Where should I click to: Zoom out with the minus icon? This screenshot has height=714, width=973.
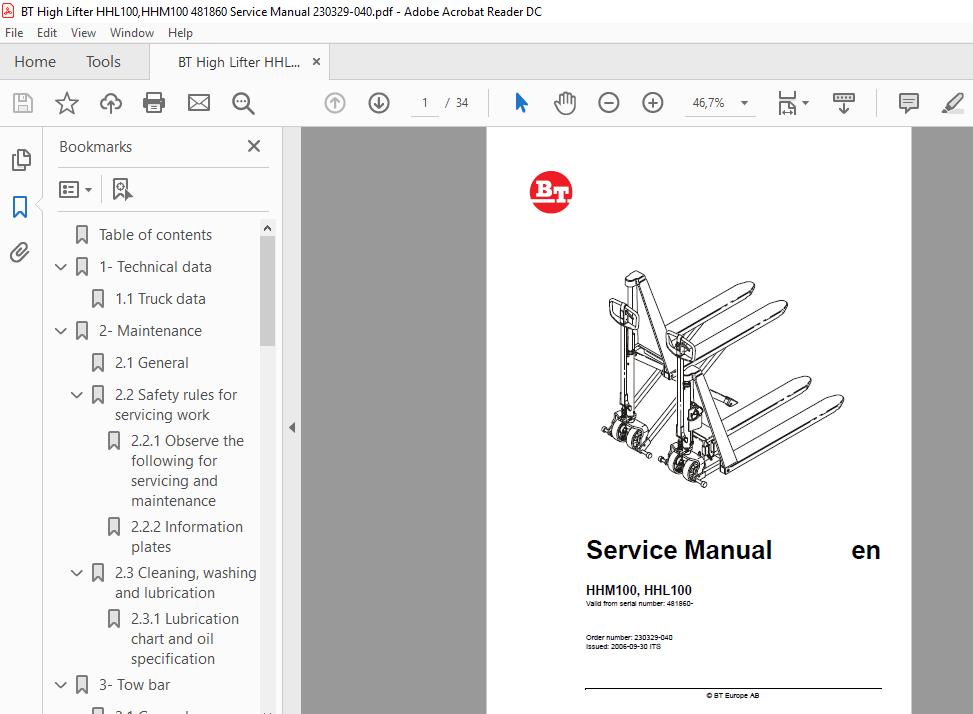pos(608,102)
